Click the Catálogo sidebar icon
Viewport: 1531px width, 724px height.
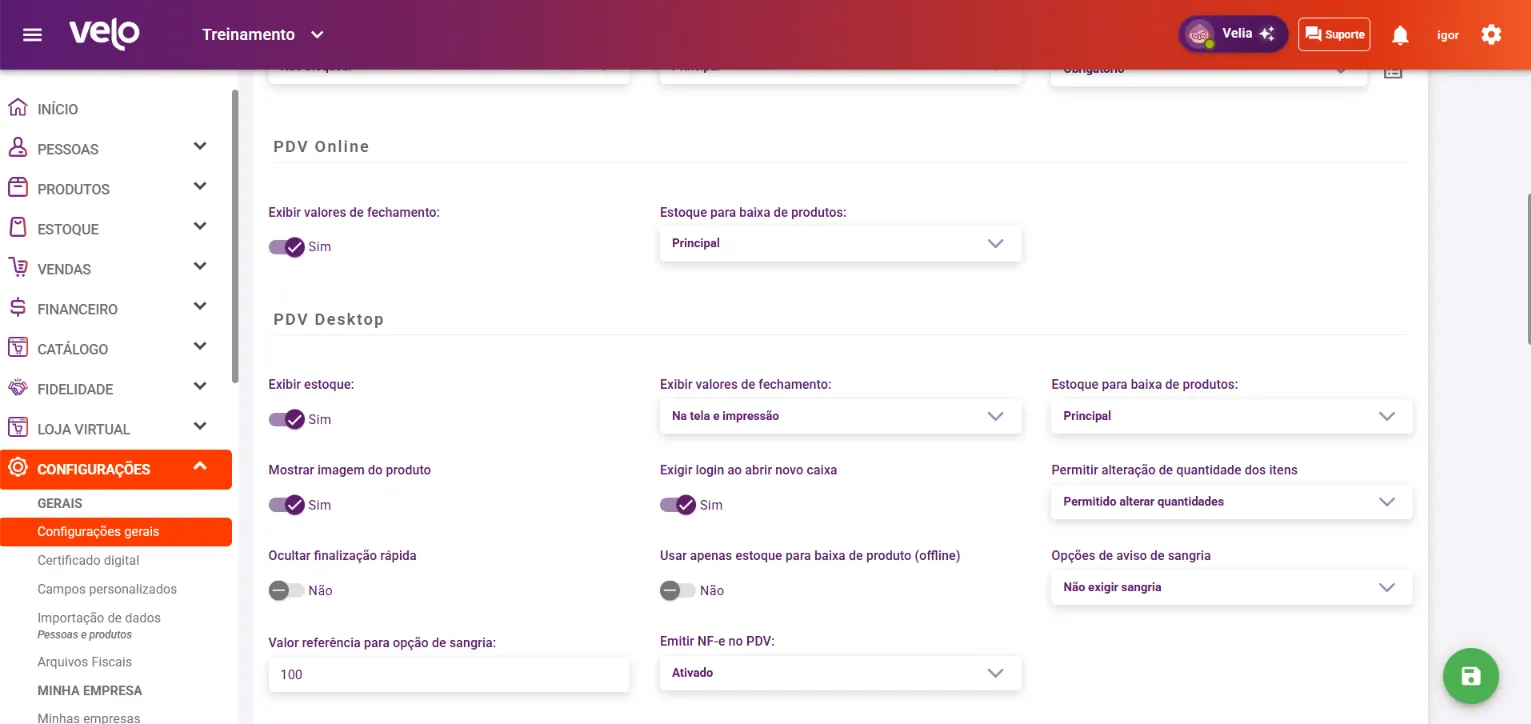pyautogui.click(x=17, y=348)
